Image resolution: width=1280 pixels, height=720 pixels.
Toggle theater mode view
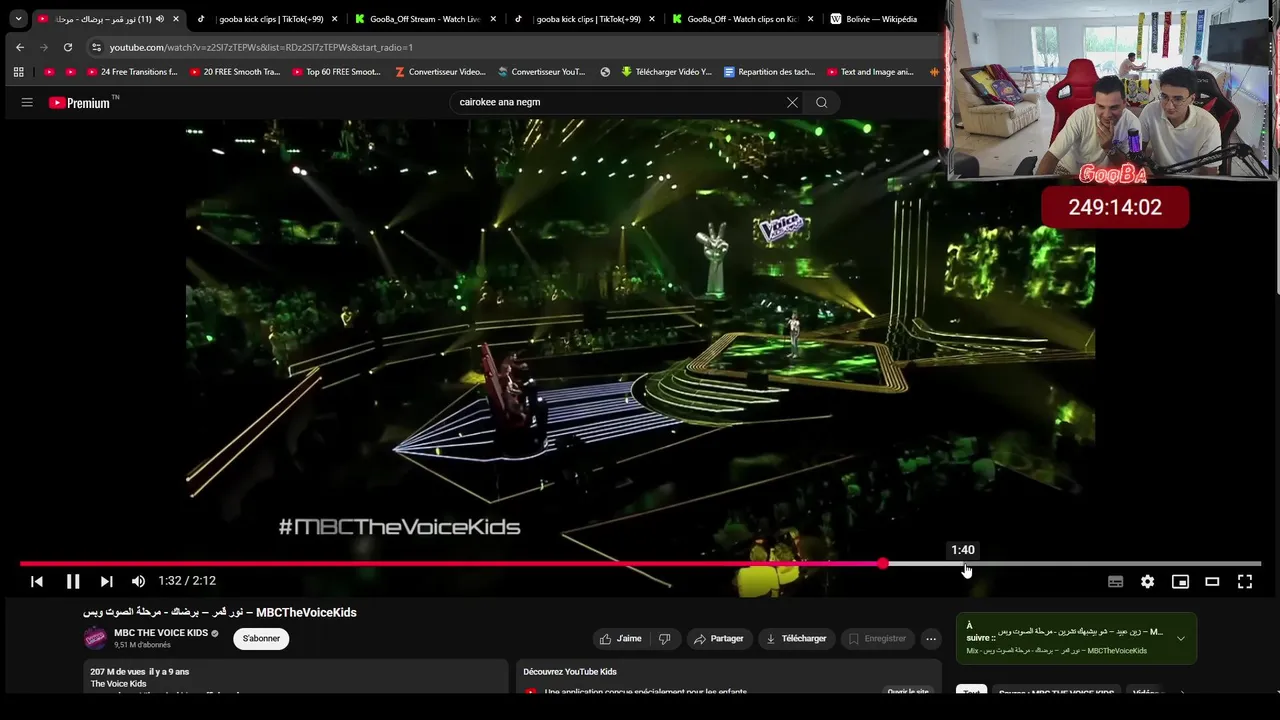[x=1212, y=581]
